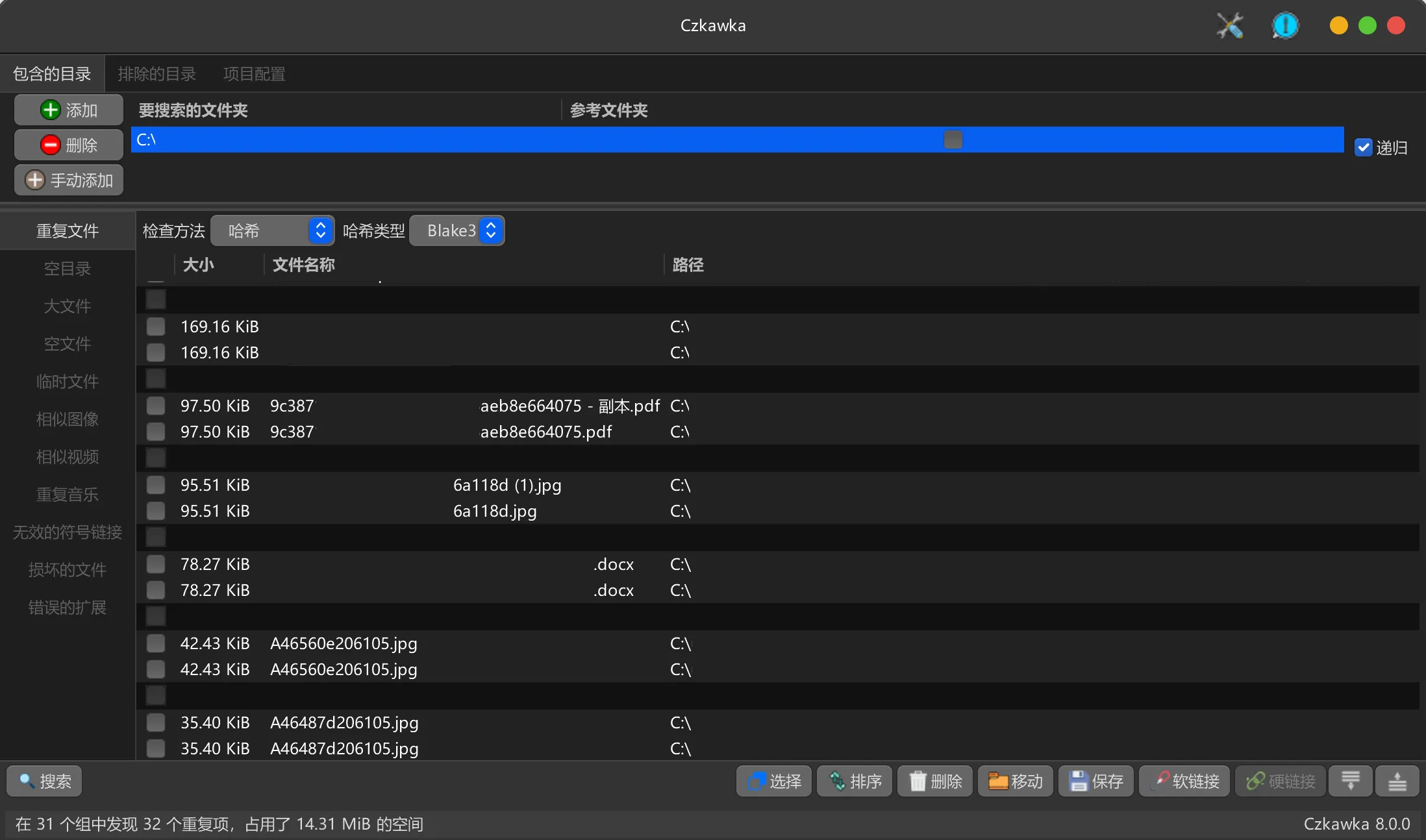Image resolution: width=1426 pixels, height=840 pixels.
Task: Check the first 42.43 KiB jpg checkbox
Action: pyautogui.click(x=156, y=643)
